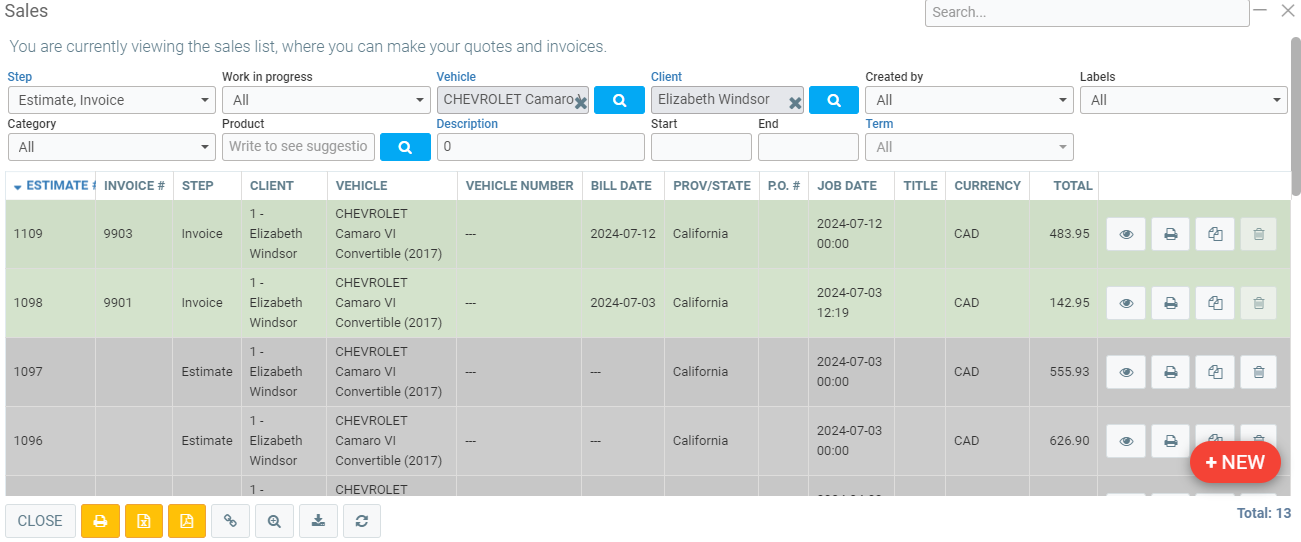The height and width of the screenshot is (542, 1301).
Task: Export sales list to PDF
Action: click(187, 521)
